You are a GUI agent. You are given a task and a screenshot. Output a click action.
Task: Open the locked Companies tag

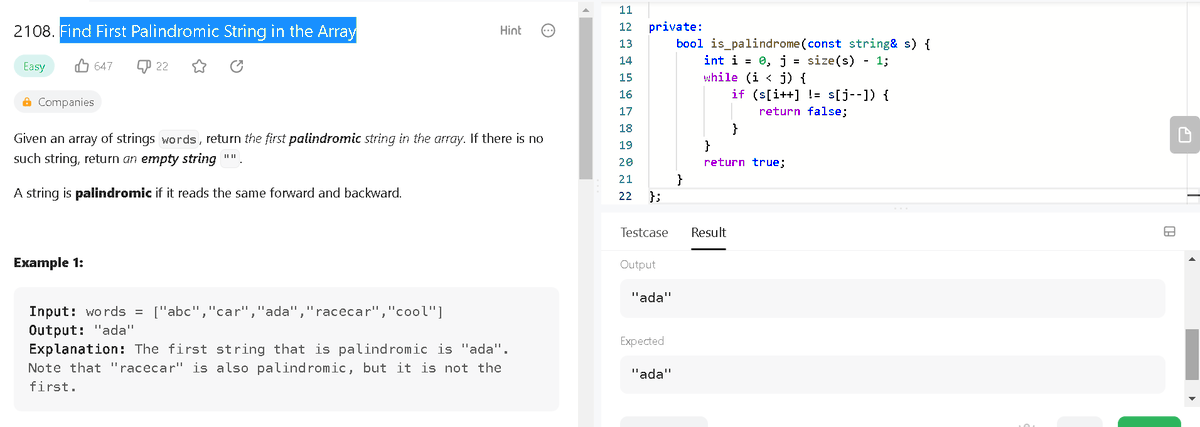[x=58, y=102]
